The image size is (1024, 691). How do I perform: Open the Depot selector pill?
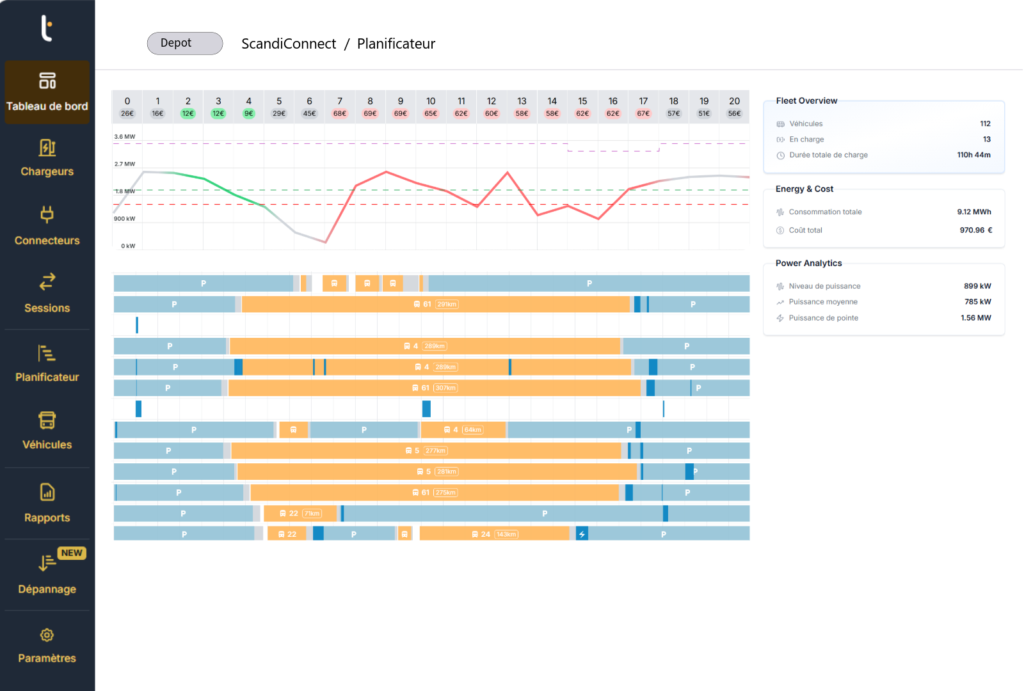point(184,44)
